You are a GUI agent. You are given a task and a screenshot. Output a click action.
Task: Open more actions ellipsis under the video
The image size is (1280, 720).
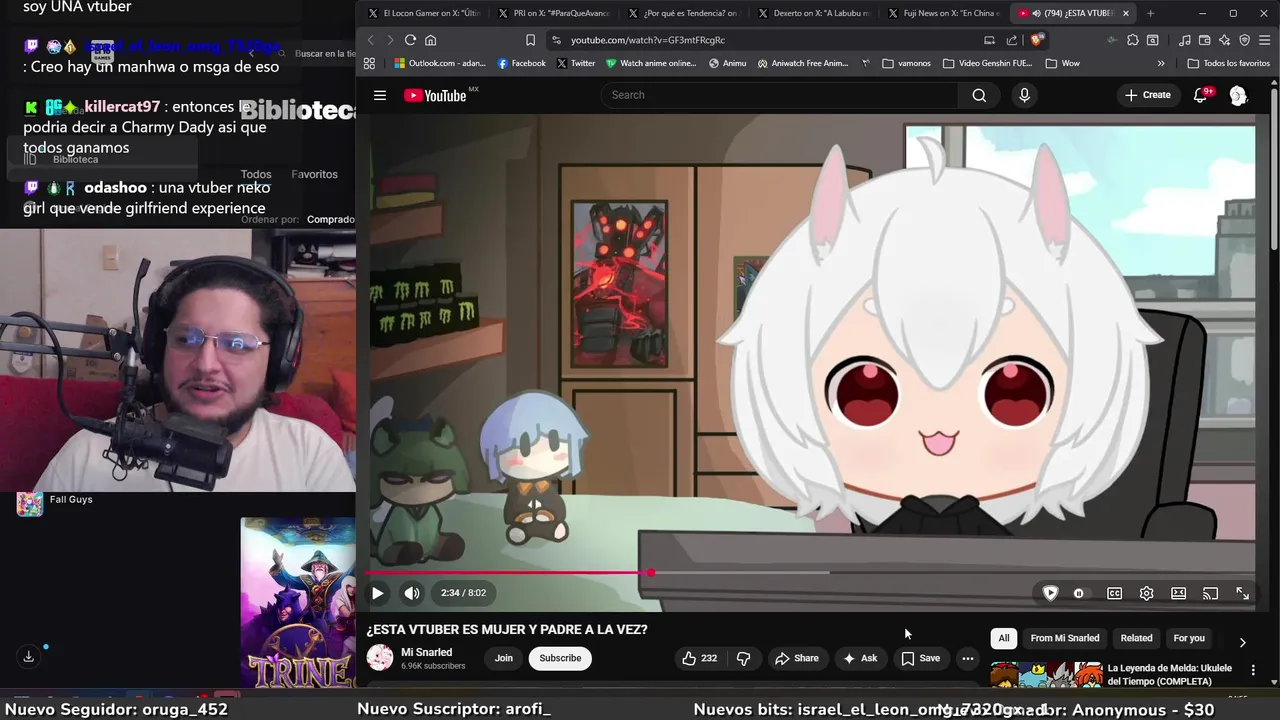tap(967, 658)
